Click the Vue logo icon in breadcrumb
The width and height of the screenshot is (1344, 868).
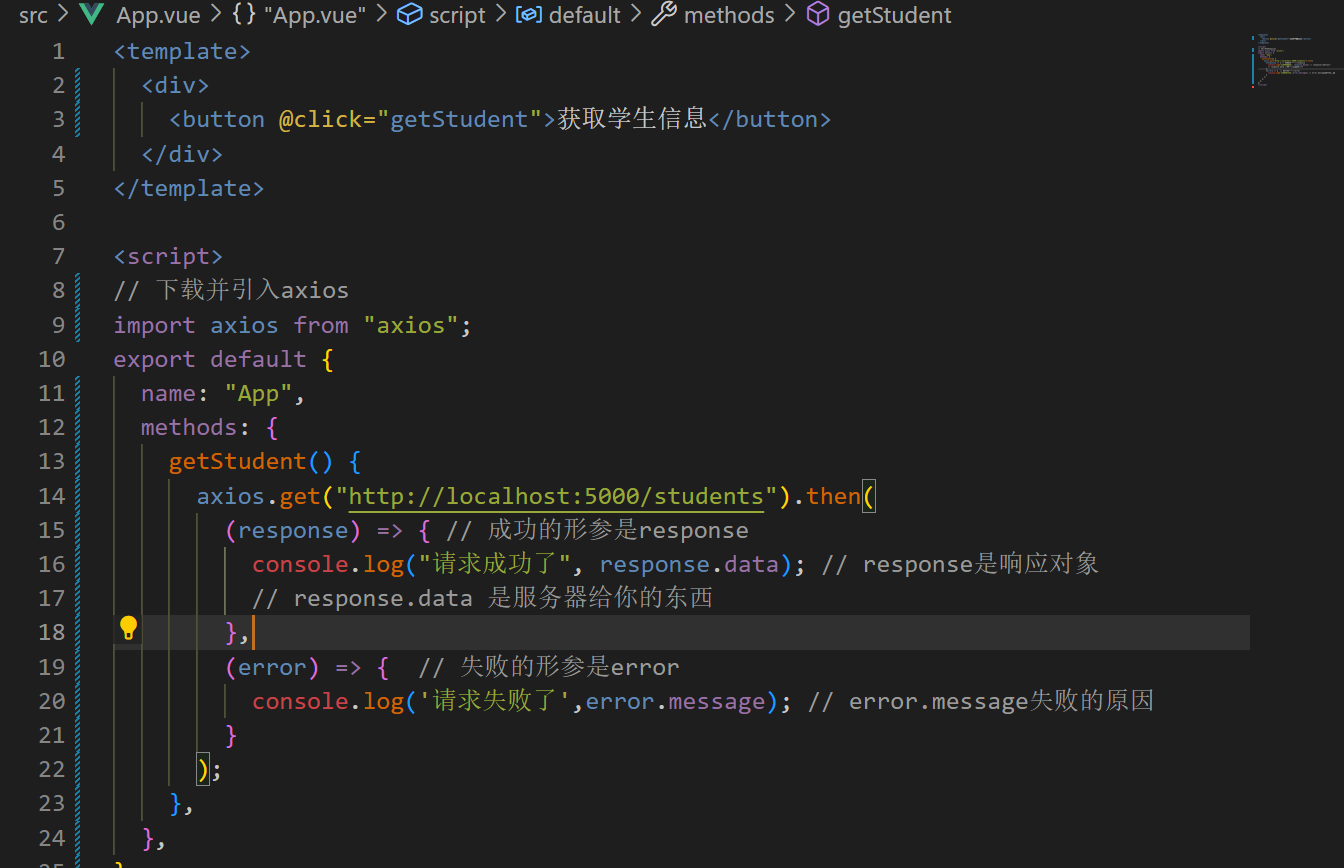91,15
